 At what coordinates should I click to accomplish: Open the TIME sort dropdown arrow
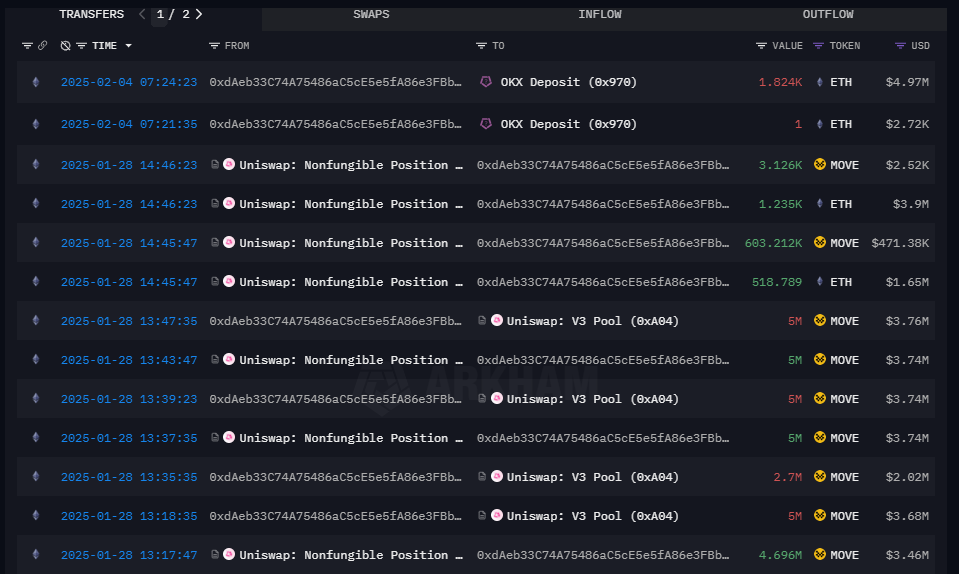point(128,46)
